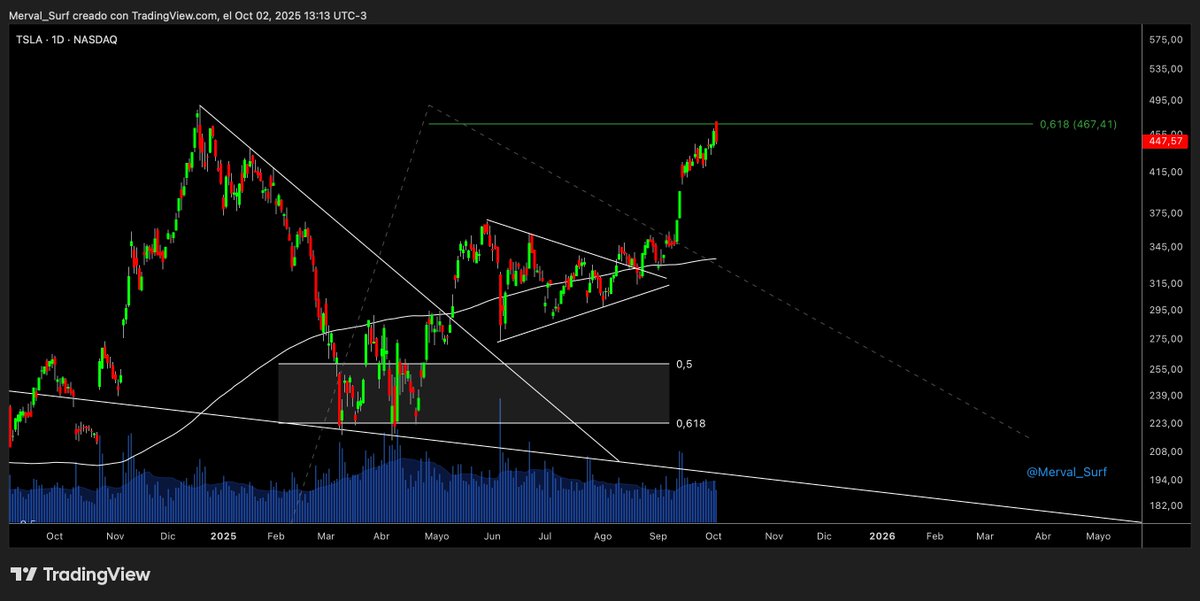
Task: Click the 415,00 price axis label
Action: point(1167,172)
